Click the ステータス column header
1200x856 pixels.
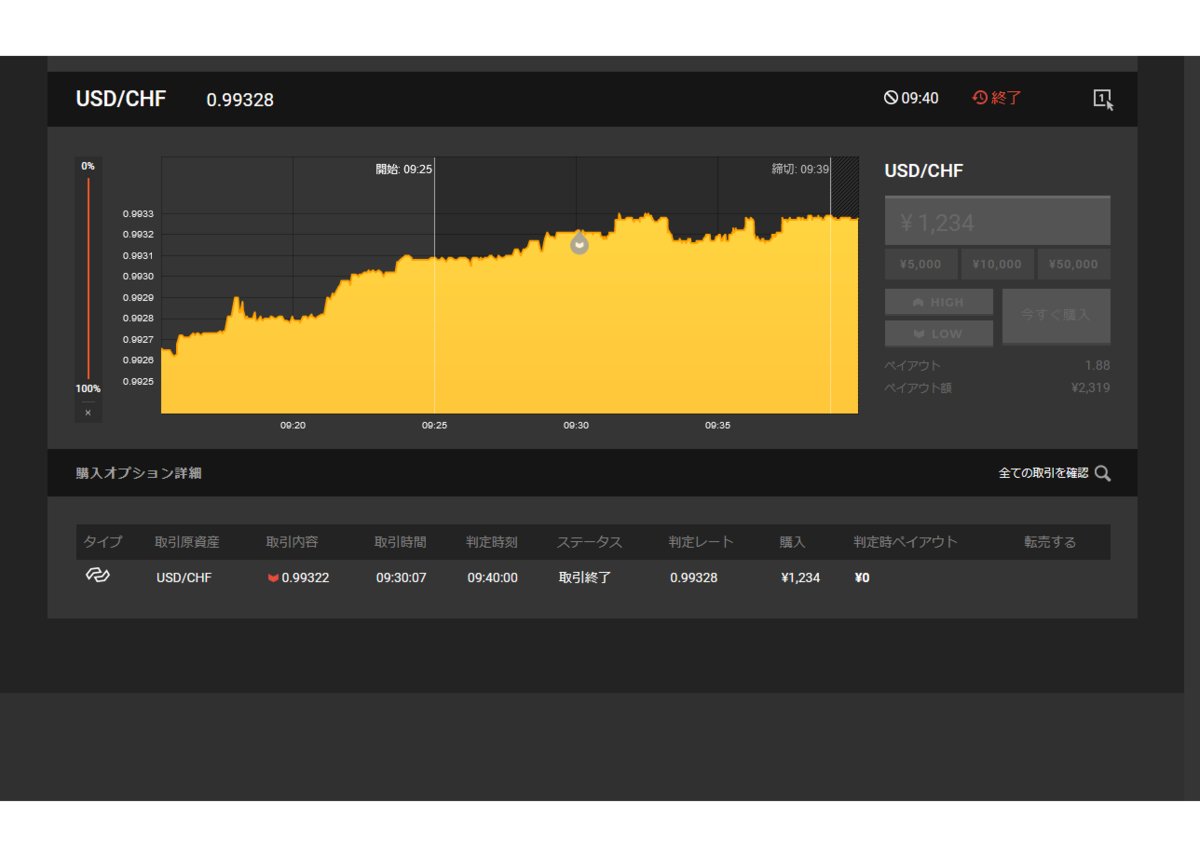pyautogui.click(x=590, y=542)
